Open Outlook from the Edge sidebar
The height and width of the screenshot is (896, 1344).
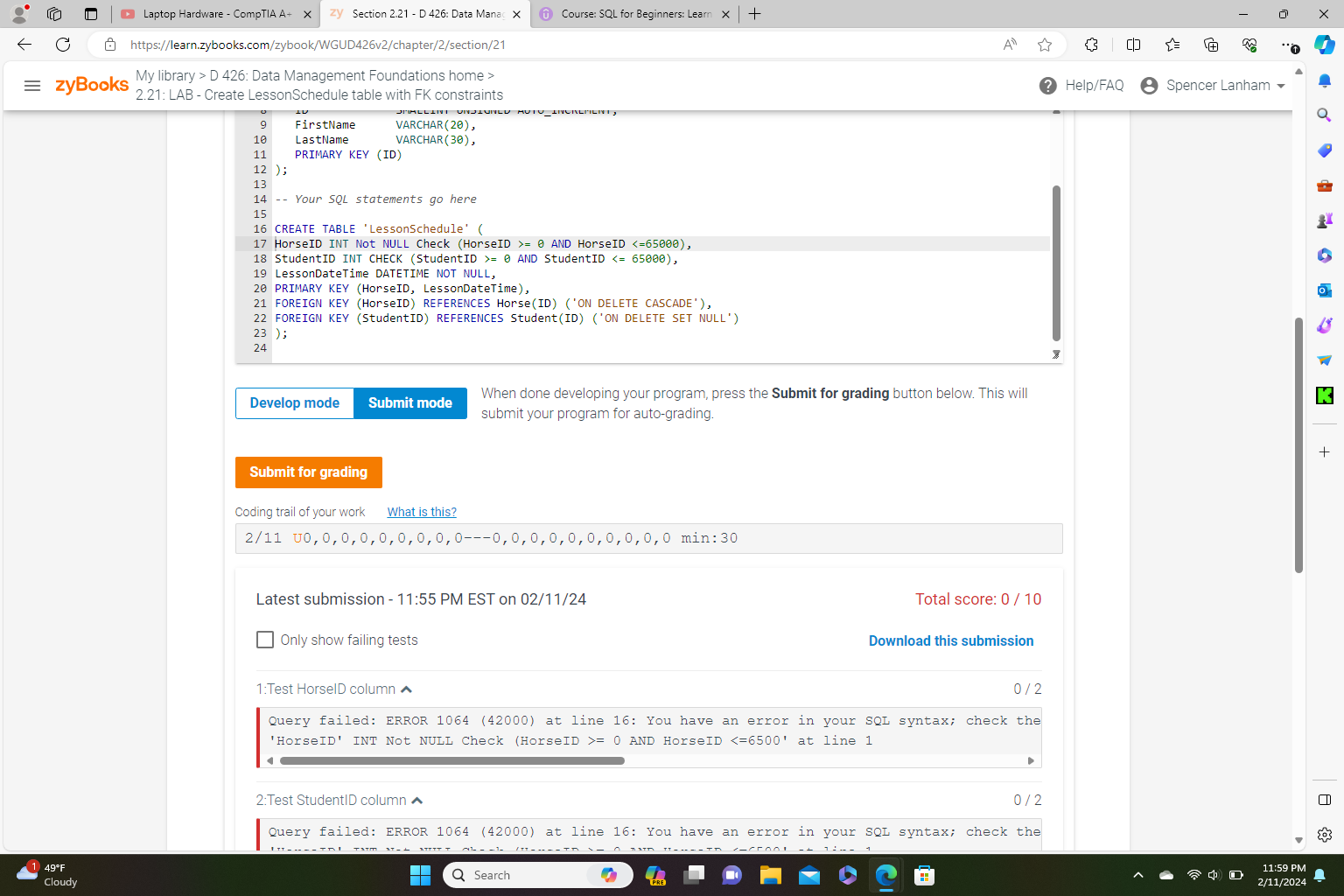1324,290
